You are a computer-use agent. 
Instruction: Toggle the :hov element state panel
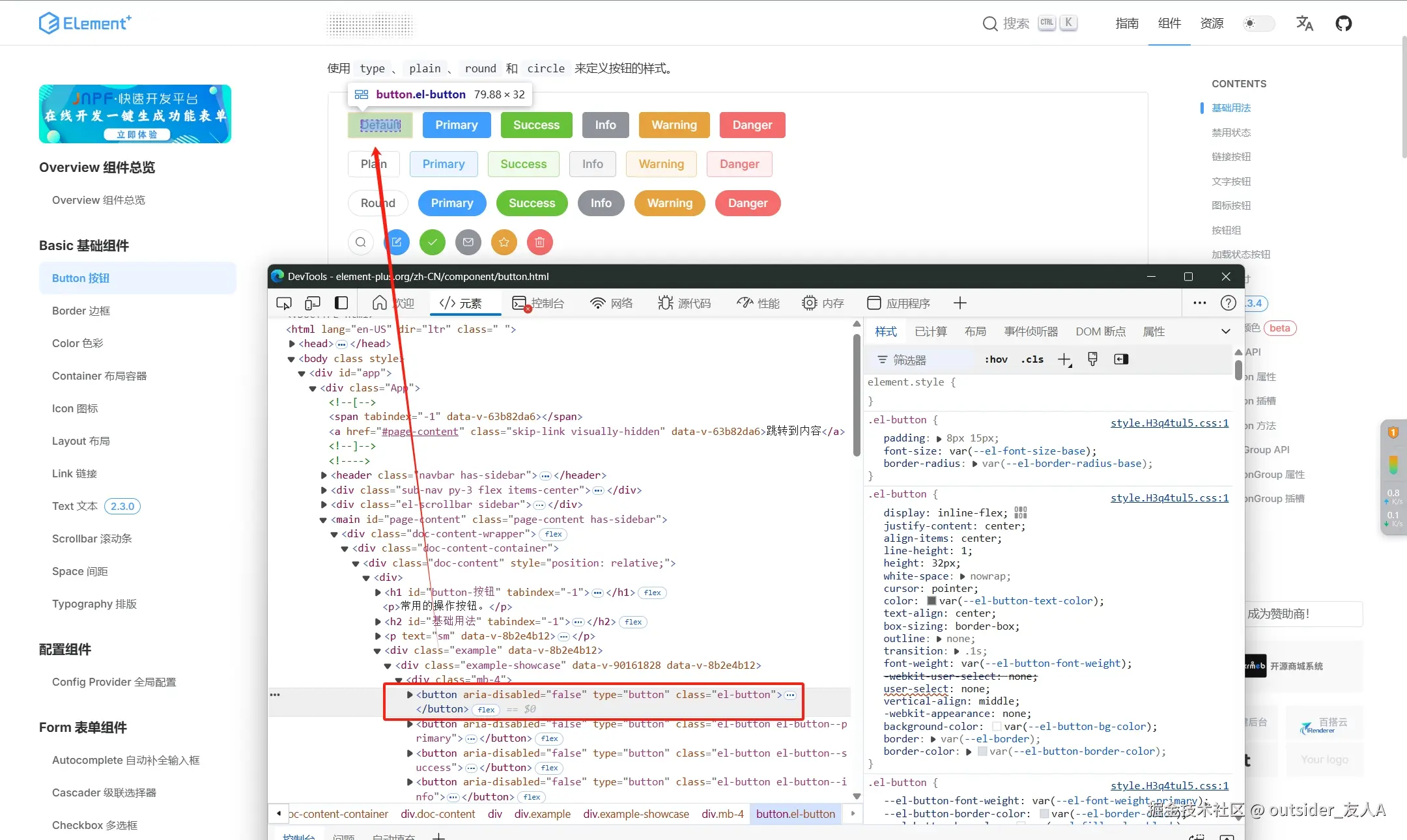coord(996,359)
